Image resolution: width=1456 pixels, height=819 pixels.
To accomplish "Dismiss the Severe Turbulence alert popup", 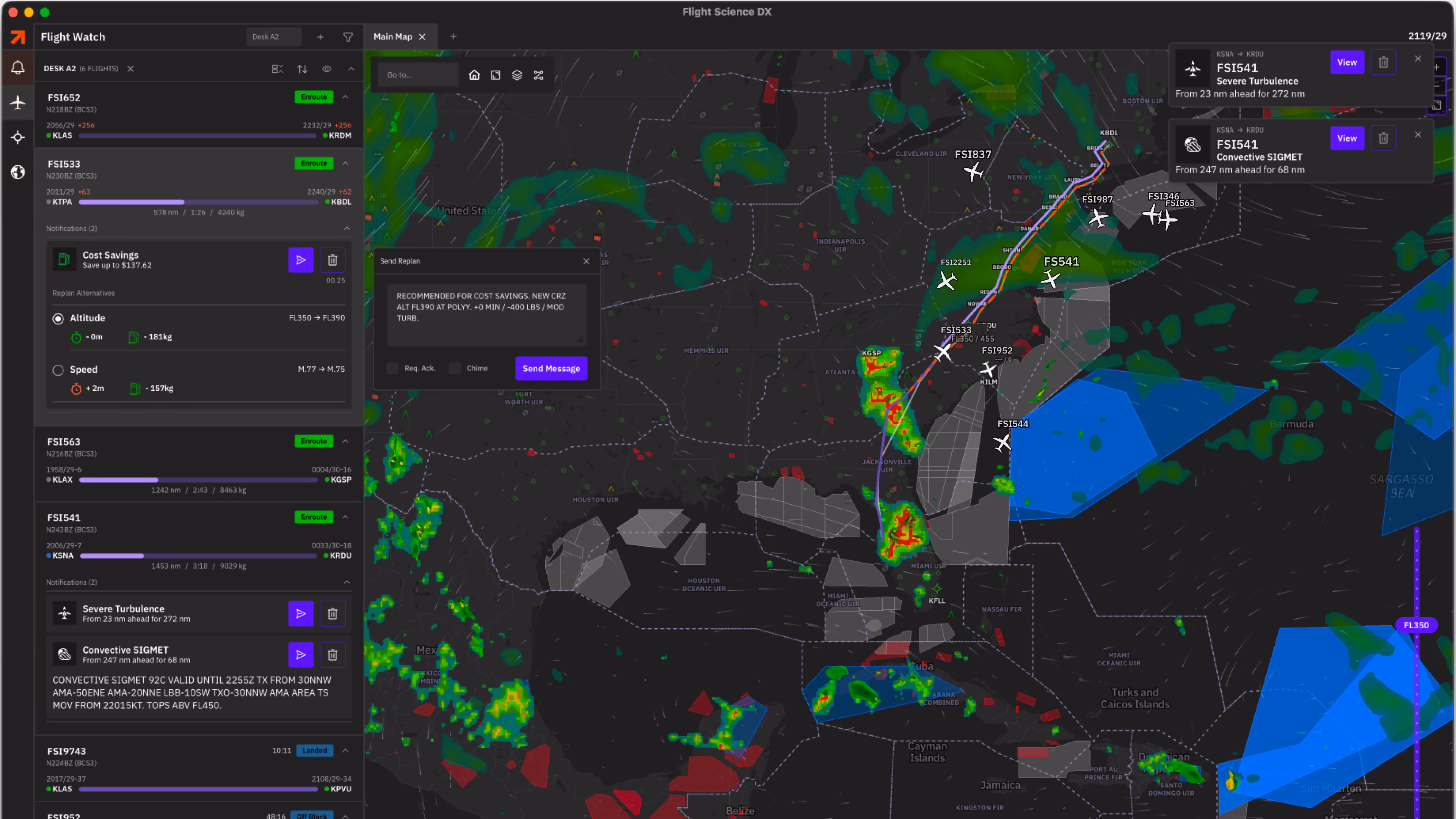I will (1418, 59).
